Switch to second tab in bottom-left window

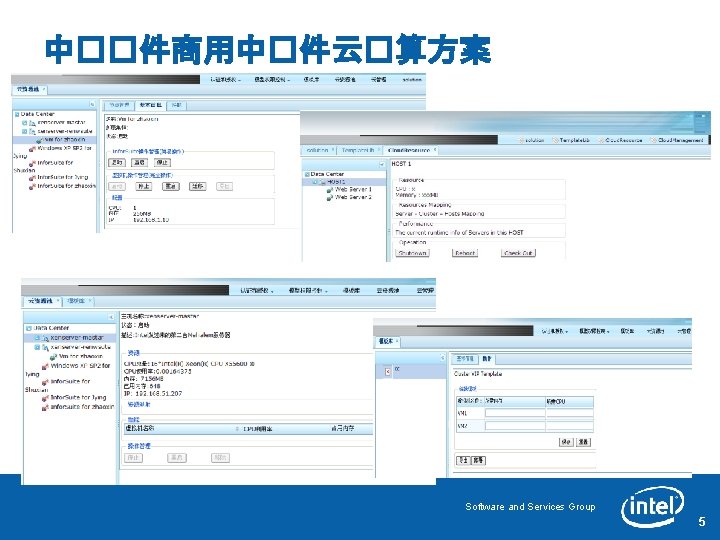pos(78,301)
